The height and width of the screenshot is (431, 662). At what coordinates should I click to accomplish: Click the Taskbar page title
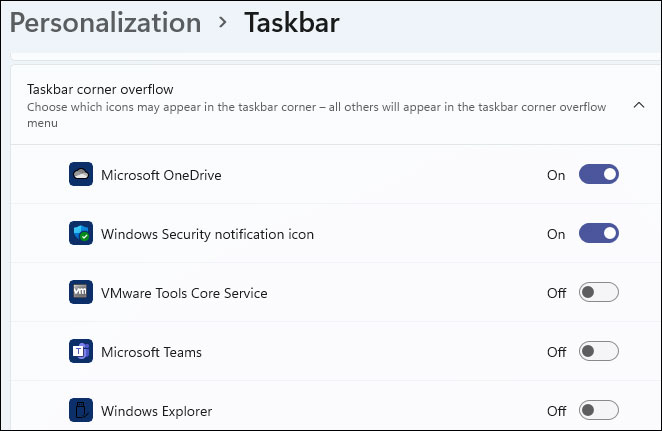291,23
